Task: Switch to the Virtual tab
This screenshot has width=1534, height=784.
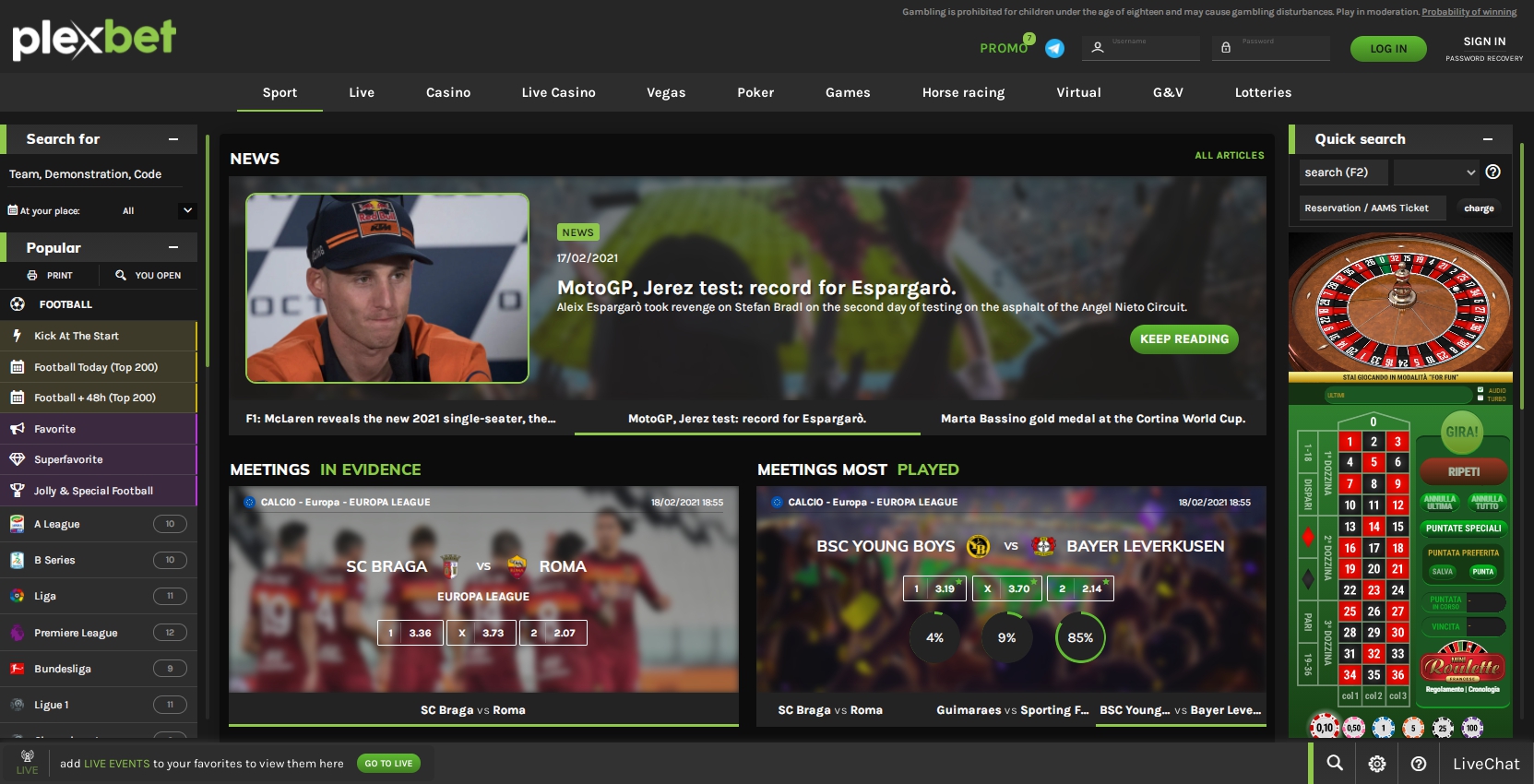Action: coord(1078,92)
